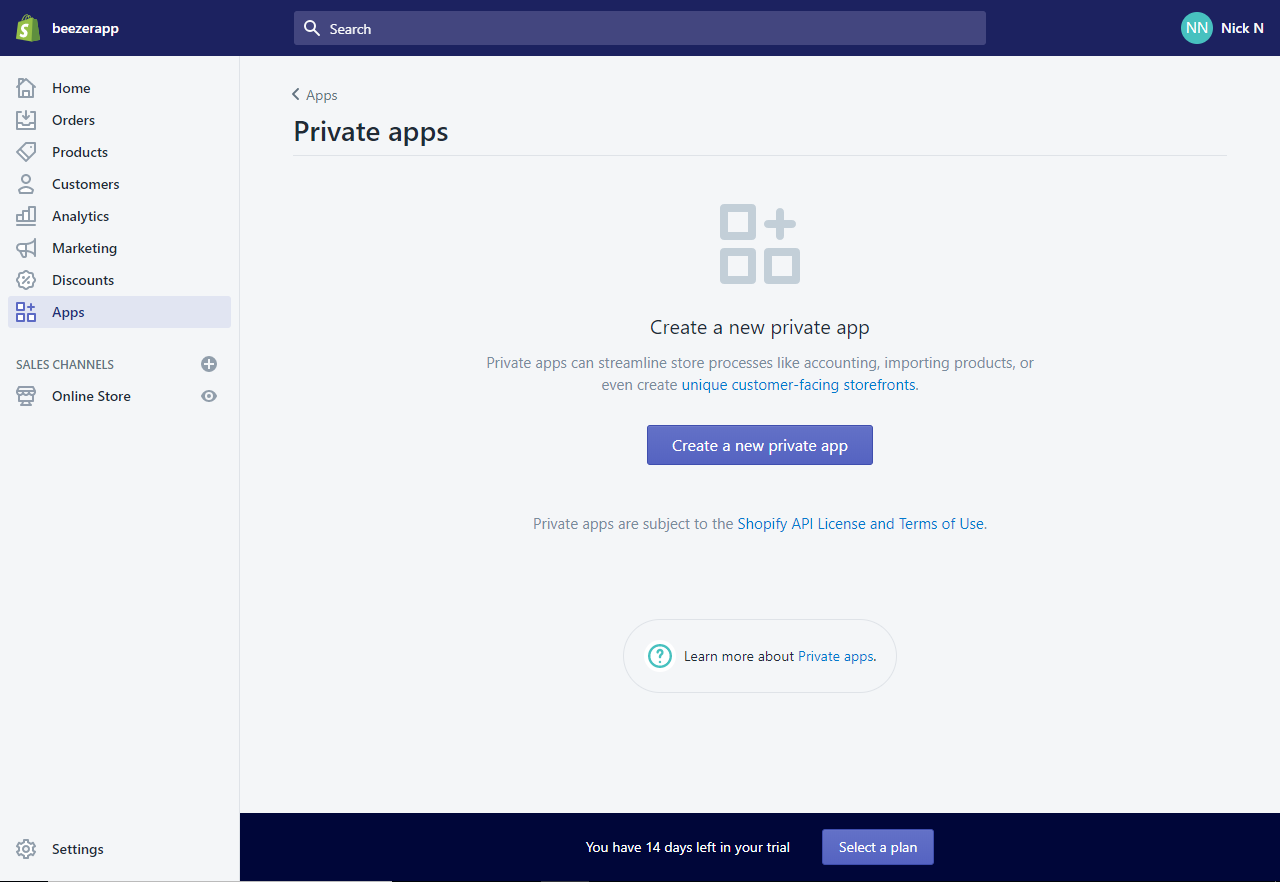
Task: Click Create a new private app button
Action: (760, 445)
